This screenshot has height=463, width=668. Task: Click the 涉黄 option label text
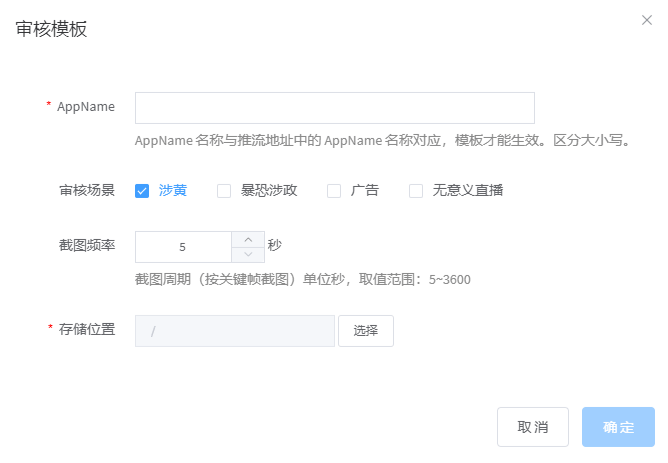click(x=173, y=191)
